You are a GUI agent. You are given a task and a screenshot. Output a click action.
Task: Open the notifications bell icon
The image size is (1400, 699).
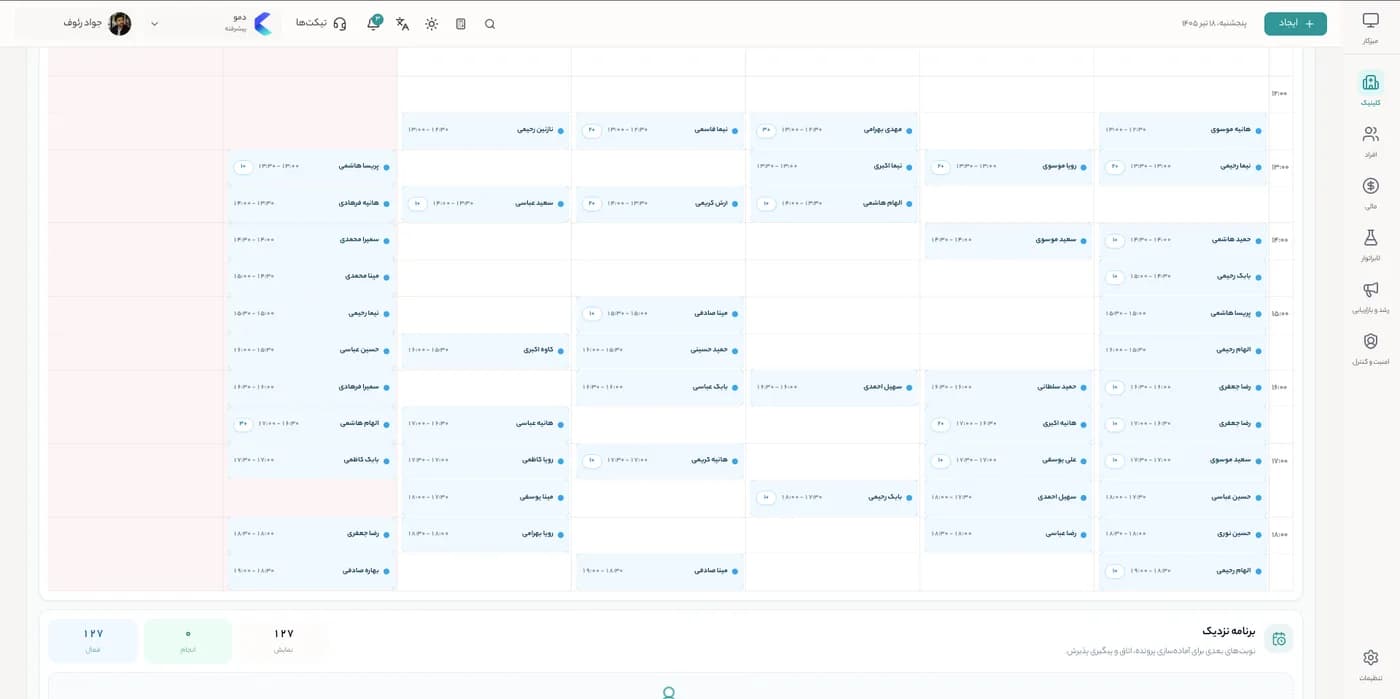click(374, 23)
